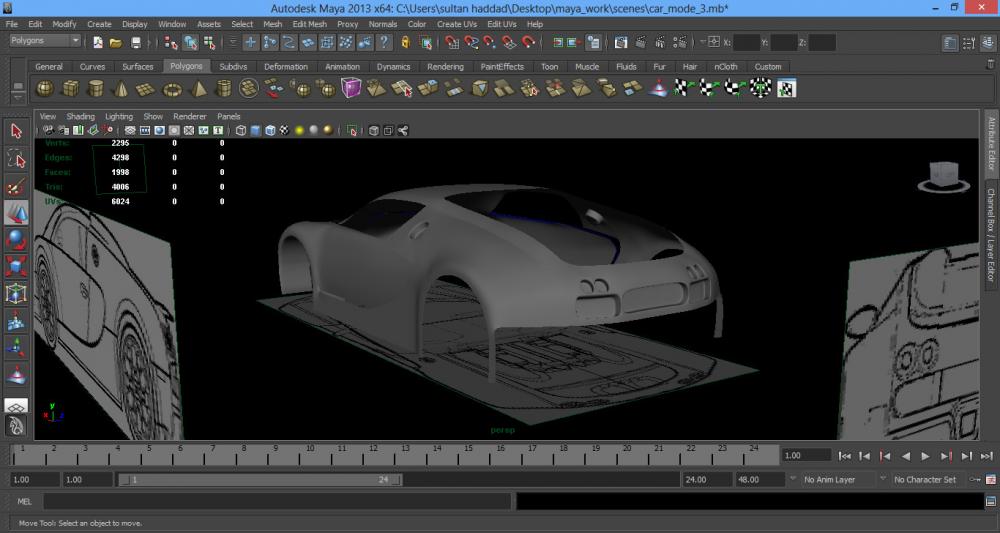Select the Paint Selection tool
Viewport: 1000px width, 533px height.
(x=16, y=186)
